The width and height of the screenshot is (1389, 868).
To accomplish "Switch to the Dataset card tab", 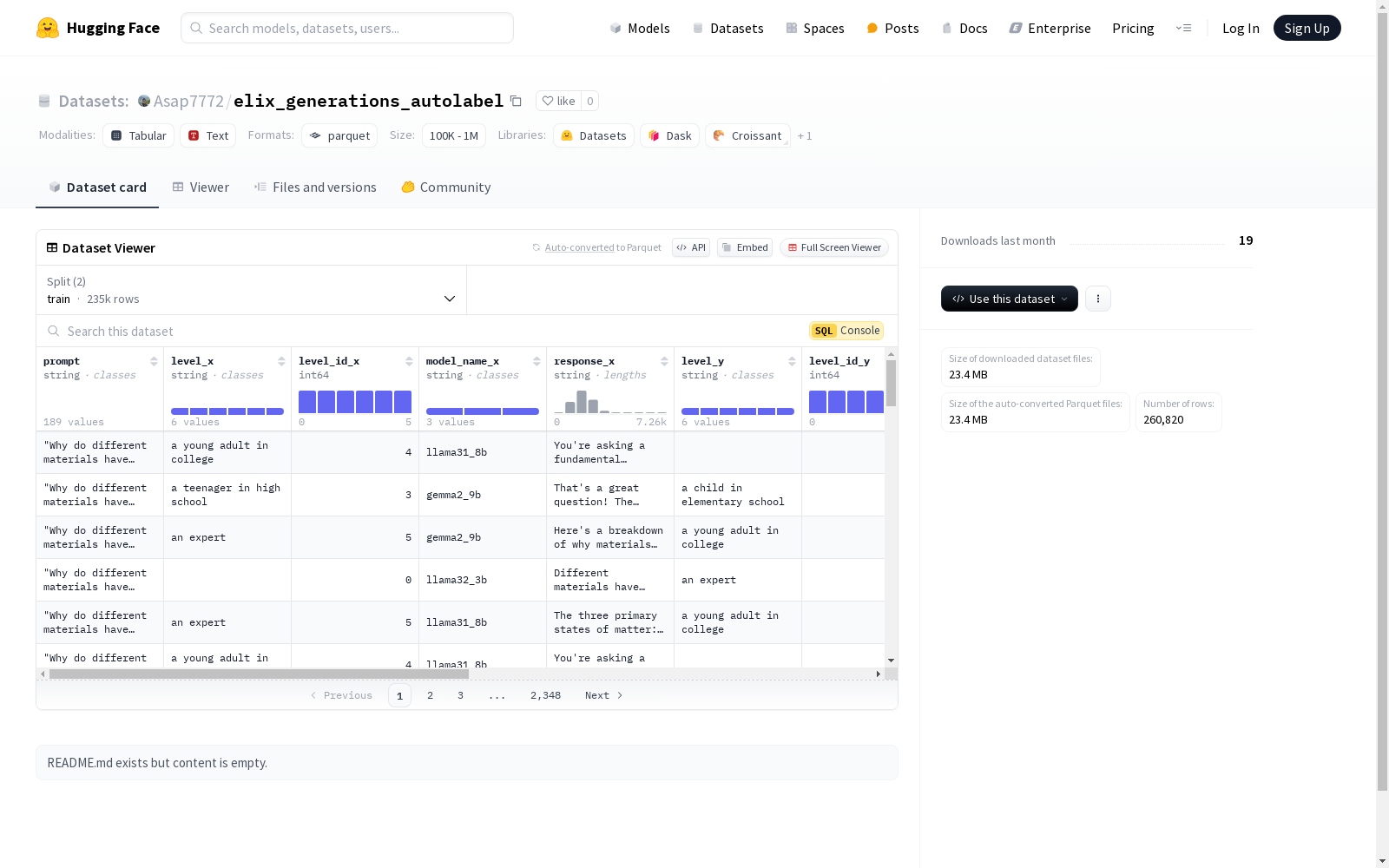I will click(97, 187).
